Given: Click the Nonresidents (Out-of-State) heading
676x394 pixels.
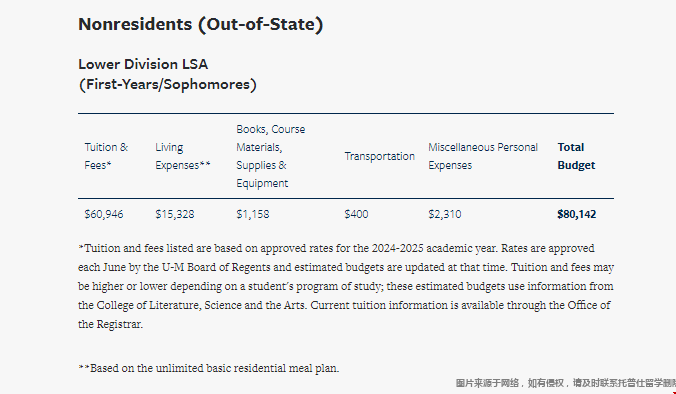Looking at the screenshot, I should (x=200, y=25).
